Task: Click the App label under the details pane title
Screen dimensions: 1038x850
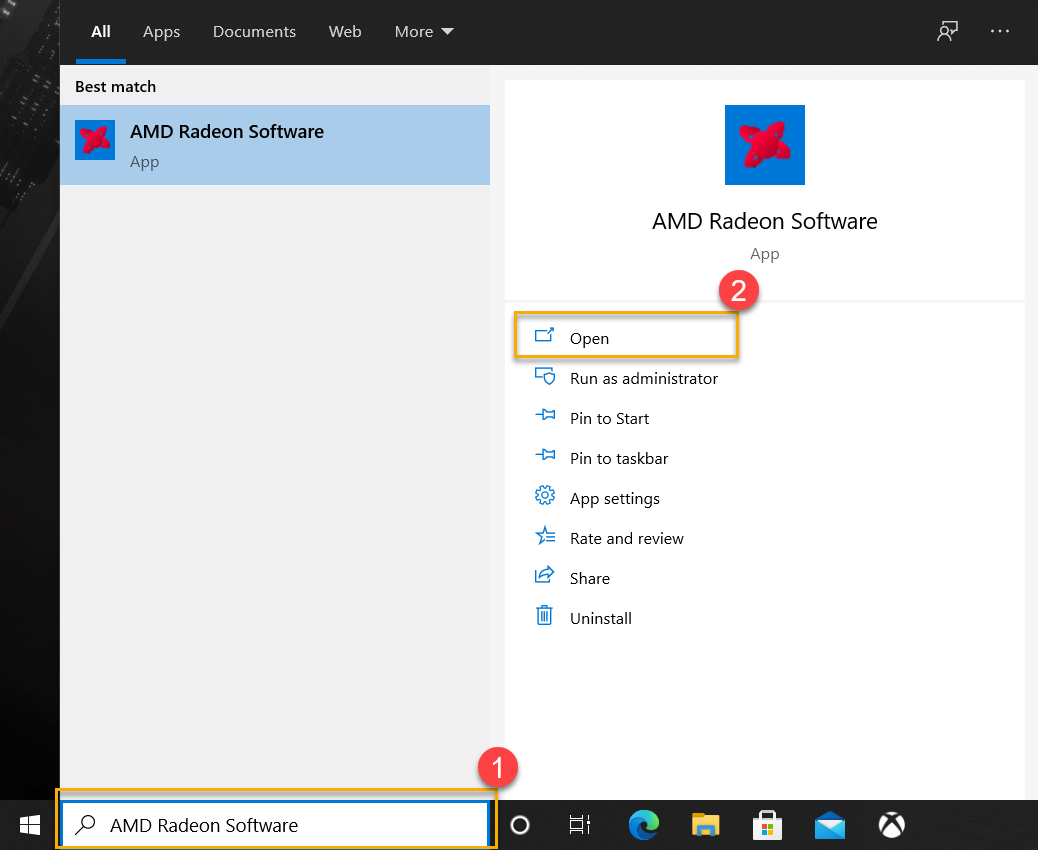Action: click(x=765, y=254)
